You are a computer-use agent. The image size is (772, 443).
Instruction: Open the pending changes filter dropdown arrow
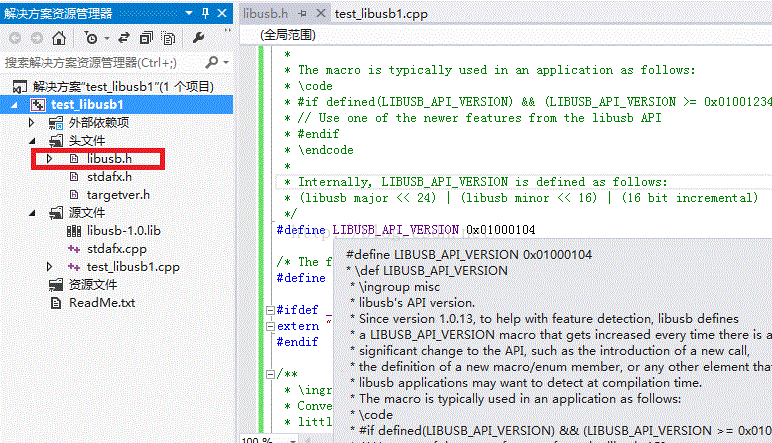point(106,38)
